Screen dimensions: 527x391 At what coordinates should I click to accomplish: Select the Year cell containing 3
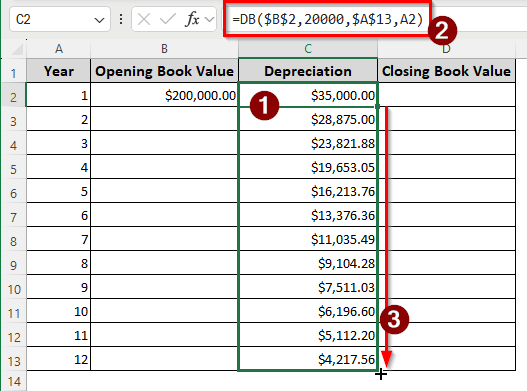58,143
